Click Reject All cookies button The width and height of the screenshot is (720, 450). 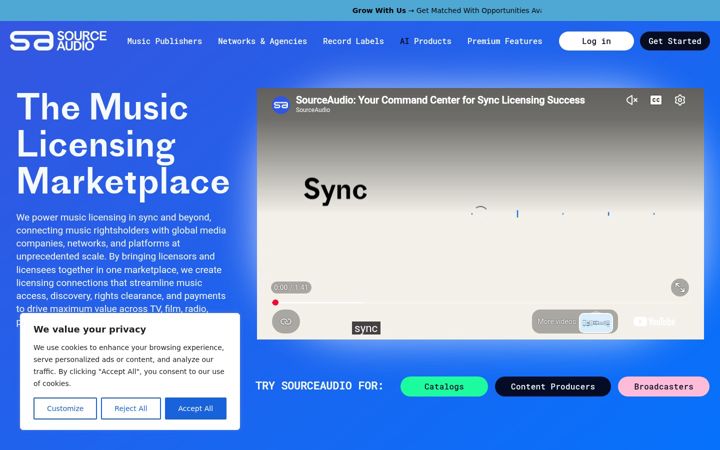[131, 408]
